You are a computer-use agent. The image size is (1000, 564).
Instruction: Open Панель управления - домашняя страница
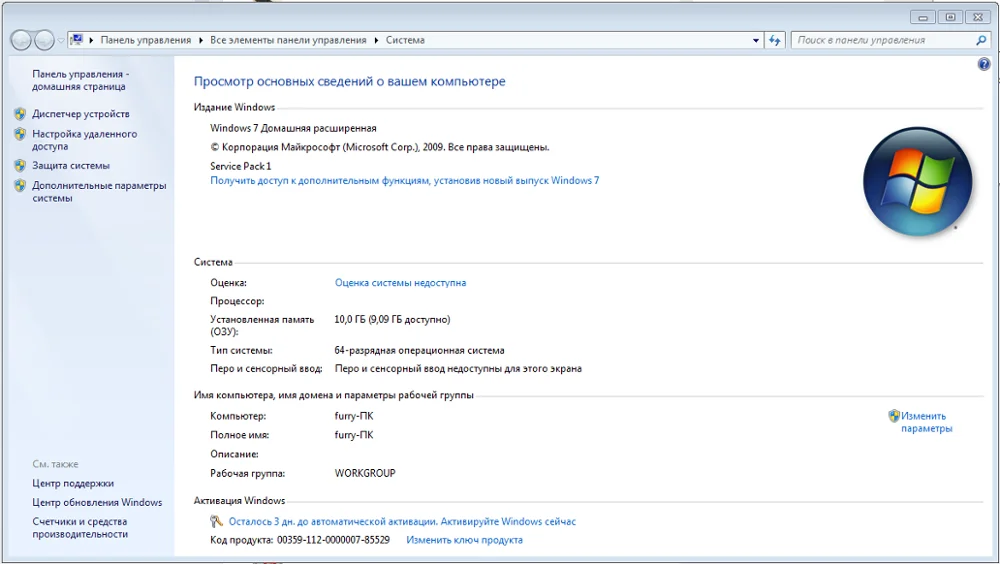point(80,80)
